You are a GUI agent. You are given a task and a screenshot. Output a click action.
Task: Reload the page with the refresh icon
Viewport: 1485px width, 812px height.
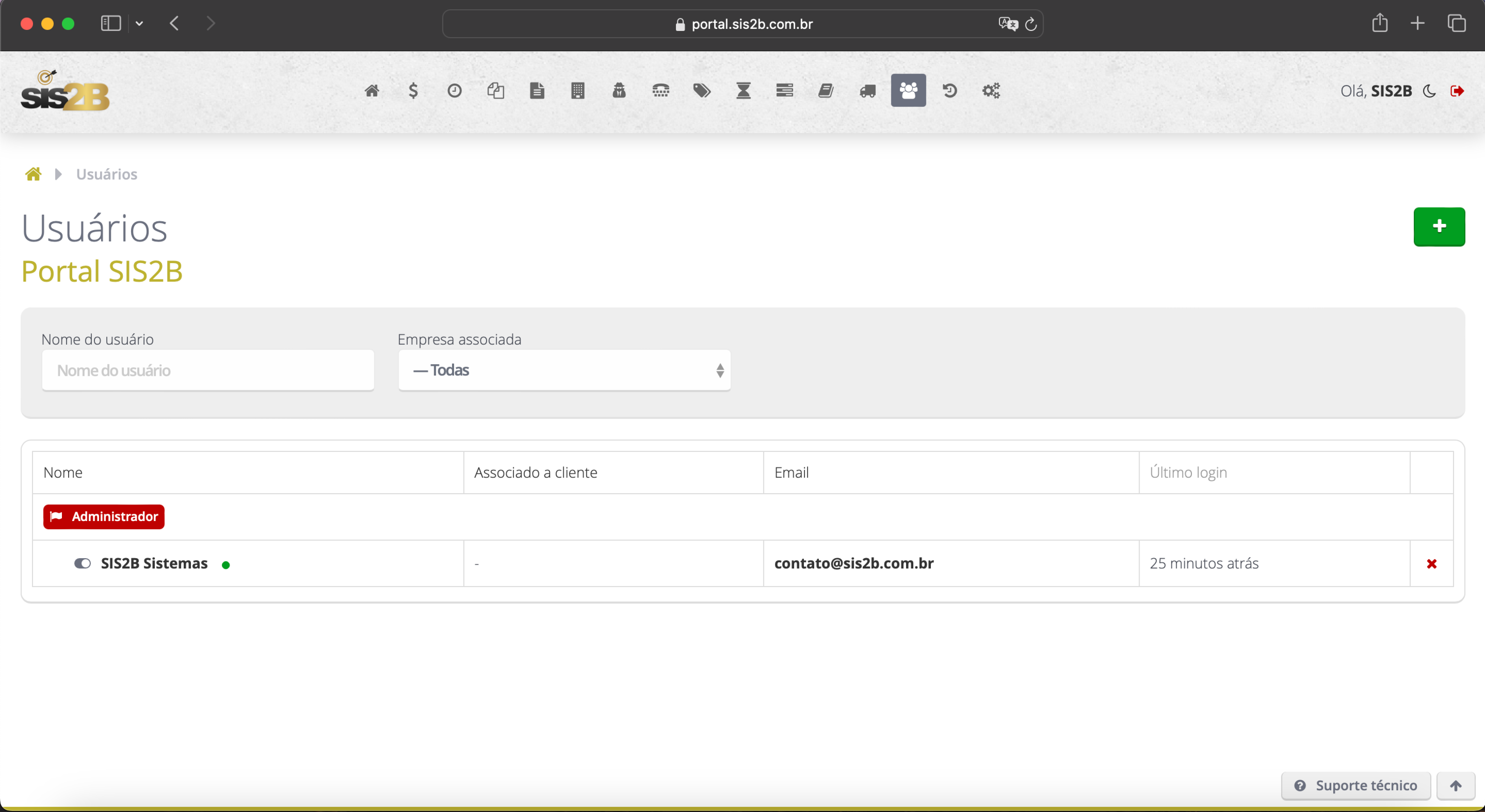pos(1031,24)
